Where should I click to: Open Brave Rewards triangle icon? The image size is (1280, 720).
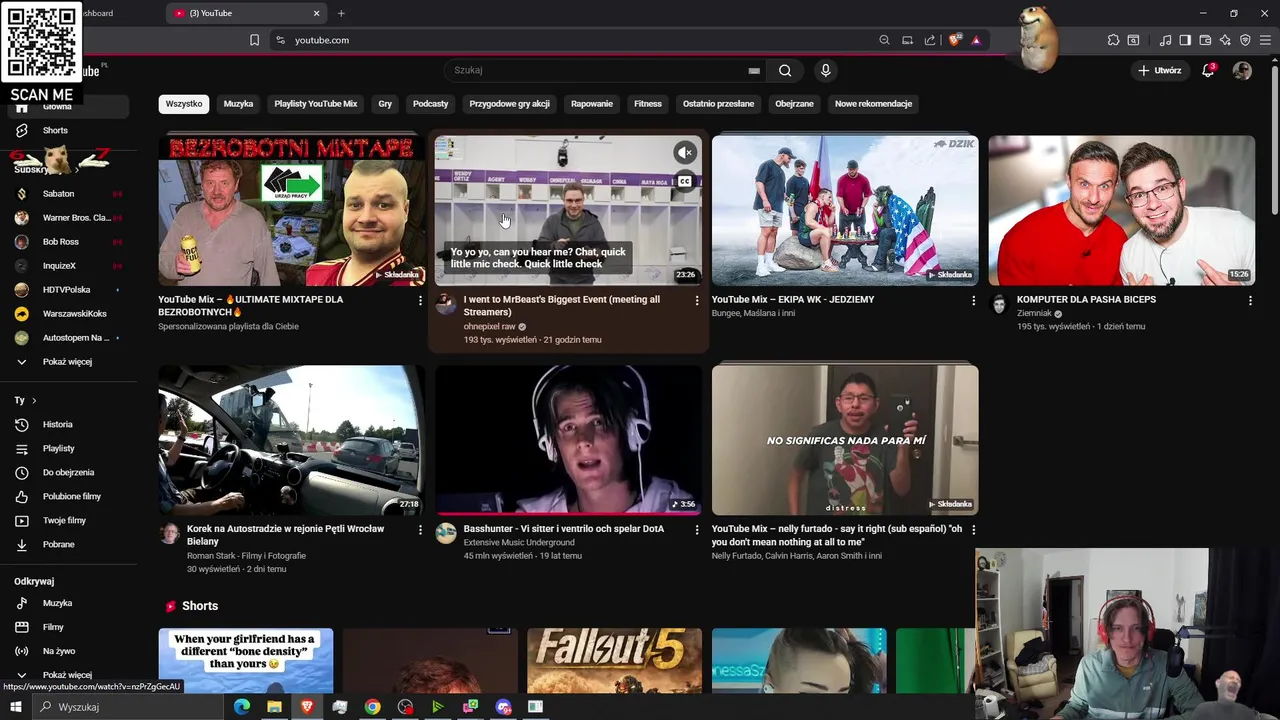(x=976, y=40)
